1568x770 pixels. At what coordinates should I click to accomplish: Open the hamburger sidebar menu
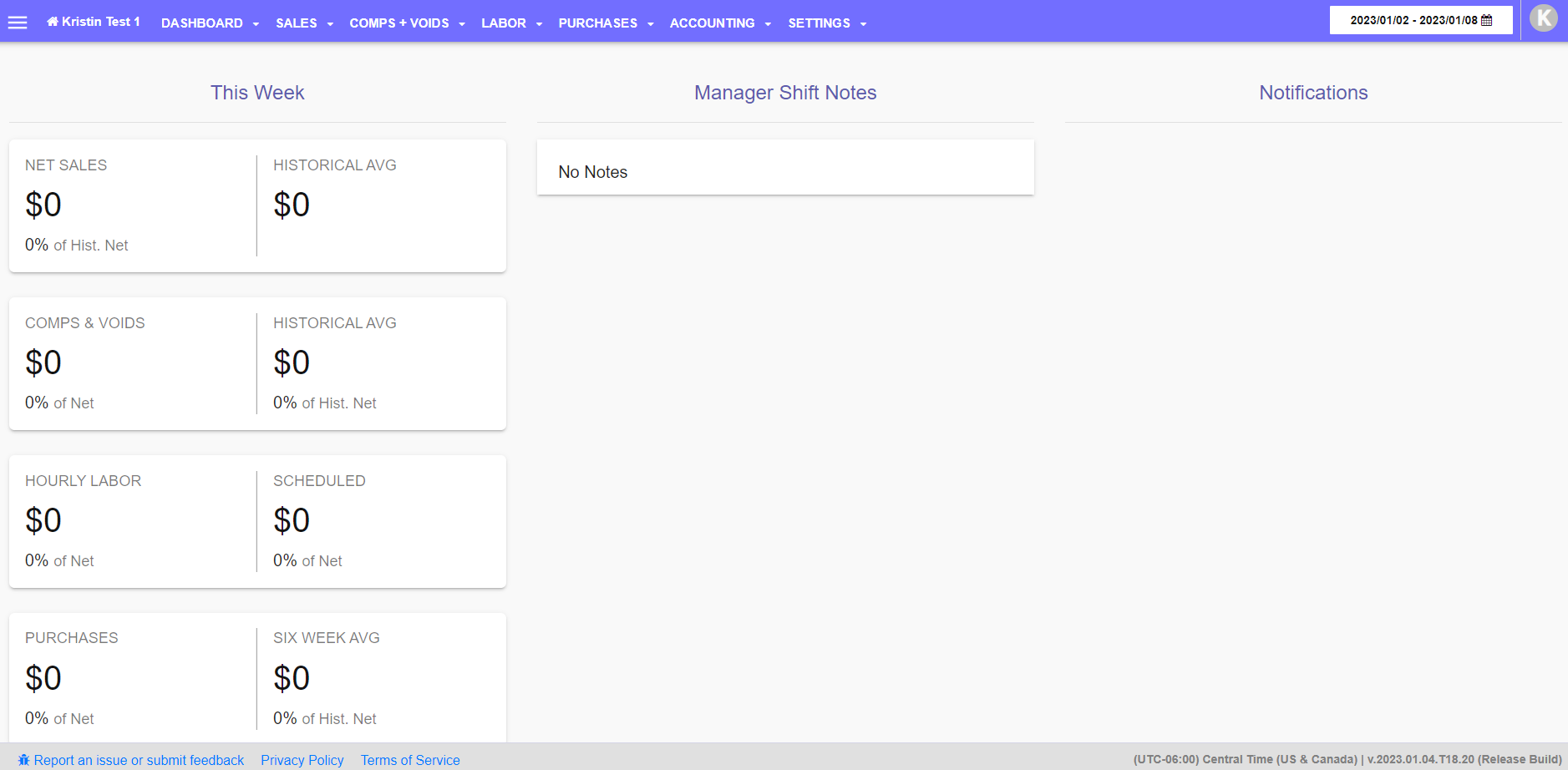18,23
